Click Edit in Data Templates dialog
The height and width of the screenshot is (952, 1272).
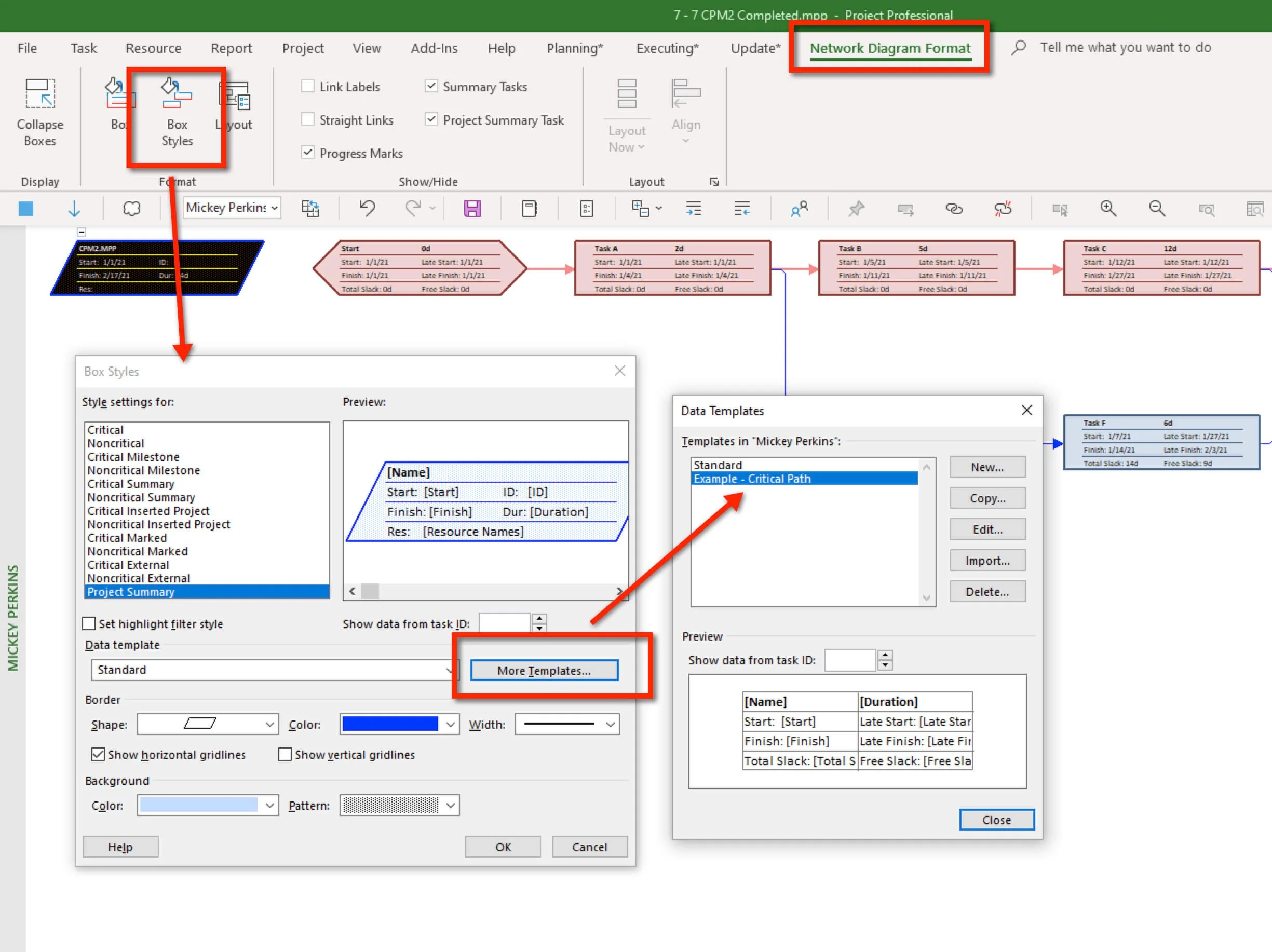coord(987,529)
